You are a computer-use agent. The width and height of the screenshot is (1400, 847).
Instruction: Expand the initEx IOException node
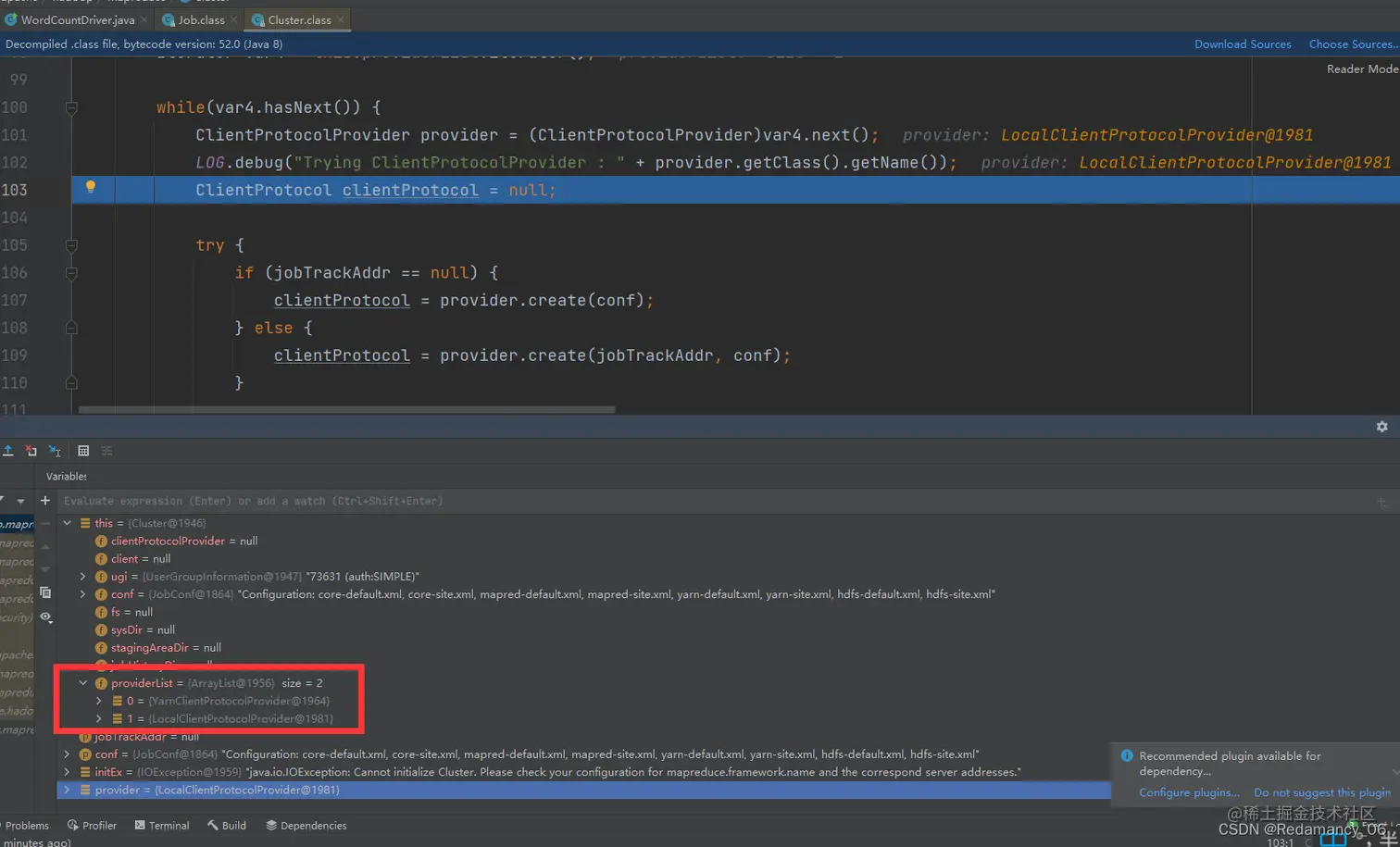(67, 773)
